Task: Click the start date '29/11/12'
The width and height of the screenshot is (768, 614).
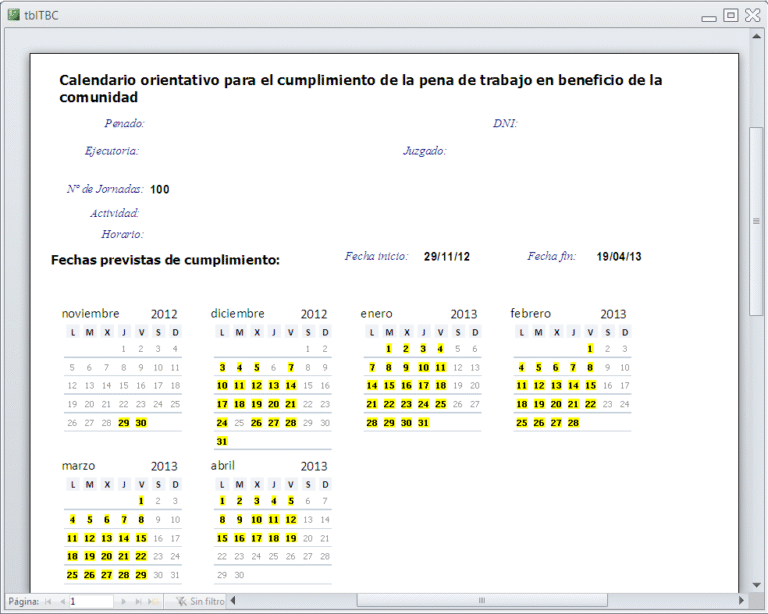Action: click(x=447, y=257)
